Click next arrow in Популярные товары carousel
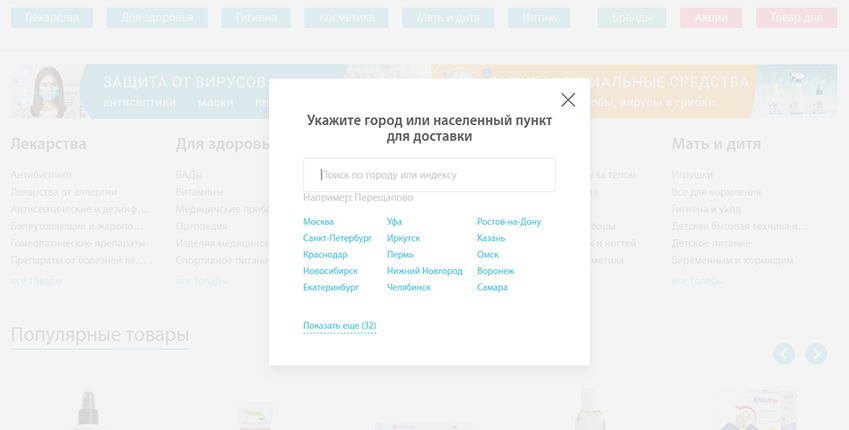The image size is (849, 430). click(x=816, y=354)
